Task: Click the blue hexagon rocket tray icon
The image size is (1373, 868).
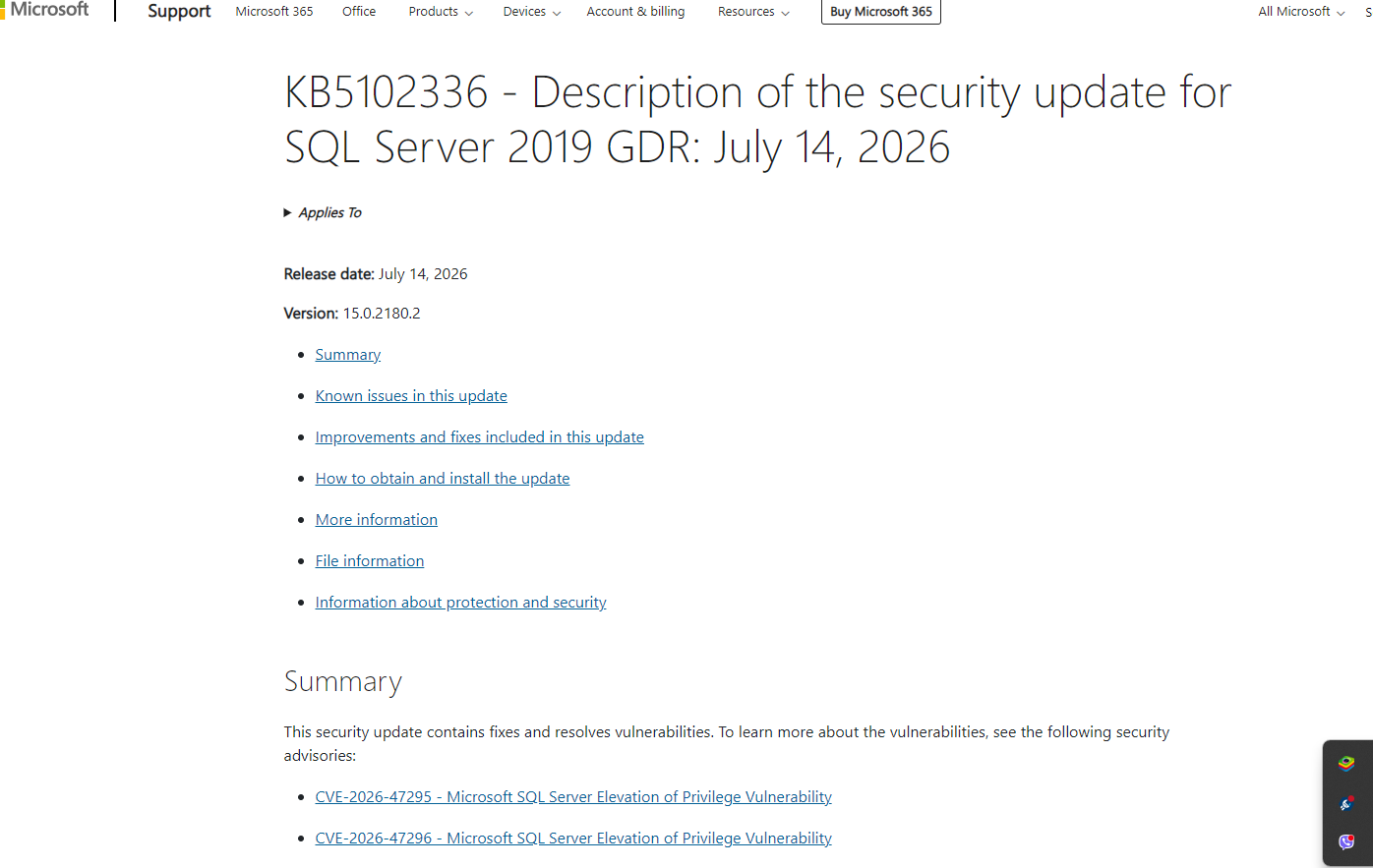Action: coord(1346,803)
